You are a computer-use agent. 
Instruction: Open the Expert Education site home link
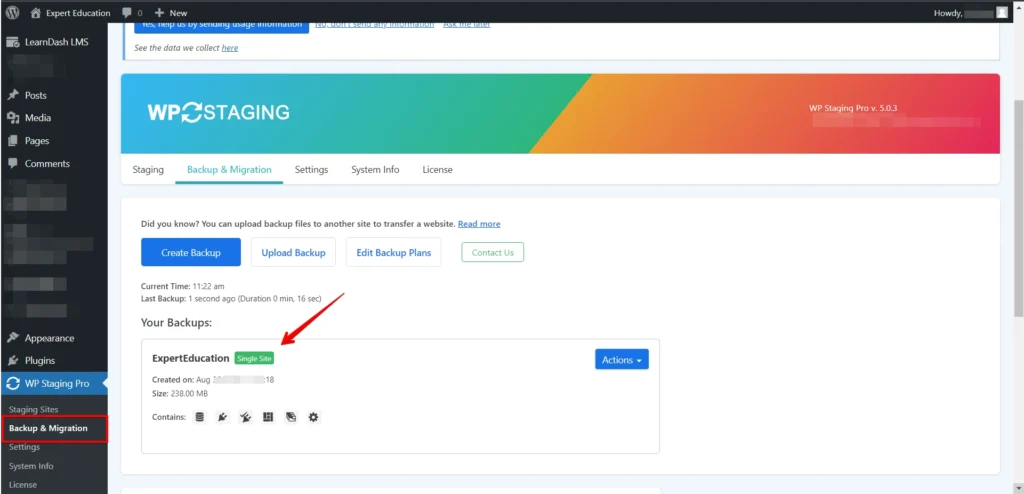[x=71, y=12]
